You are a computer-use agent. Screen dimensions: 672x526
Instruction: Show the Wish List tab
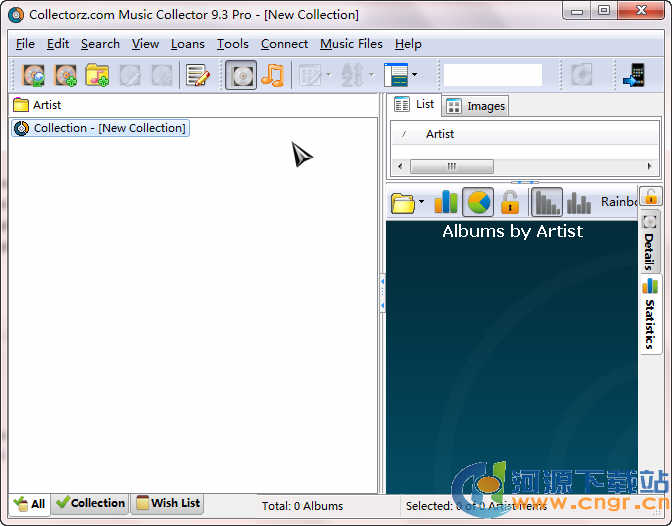168,503
